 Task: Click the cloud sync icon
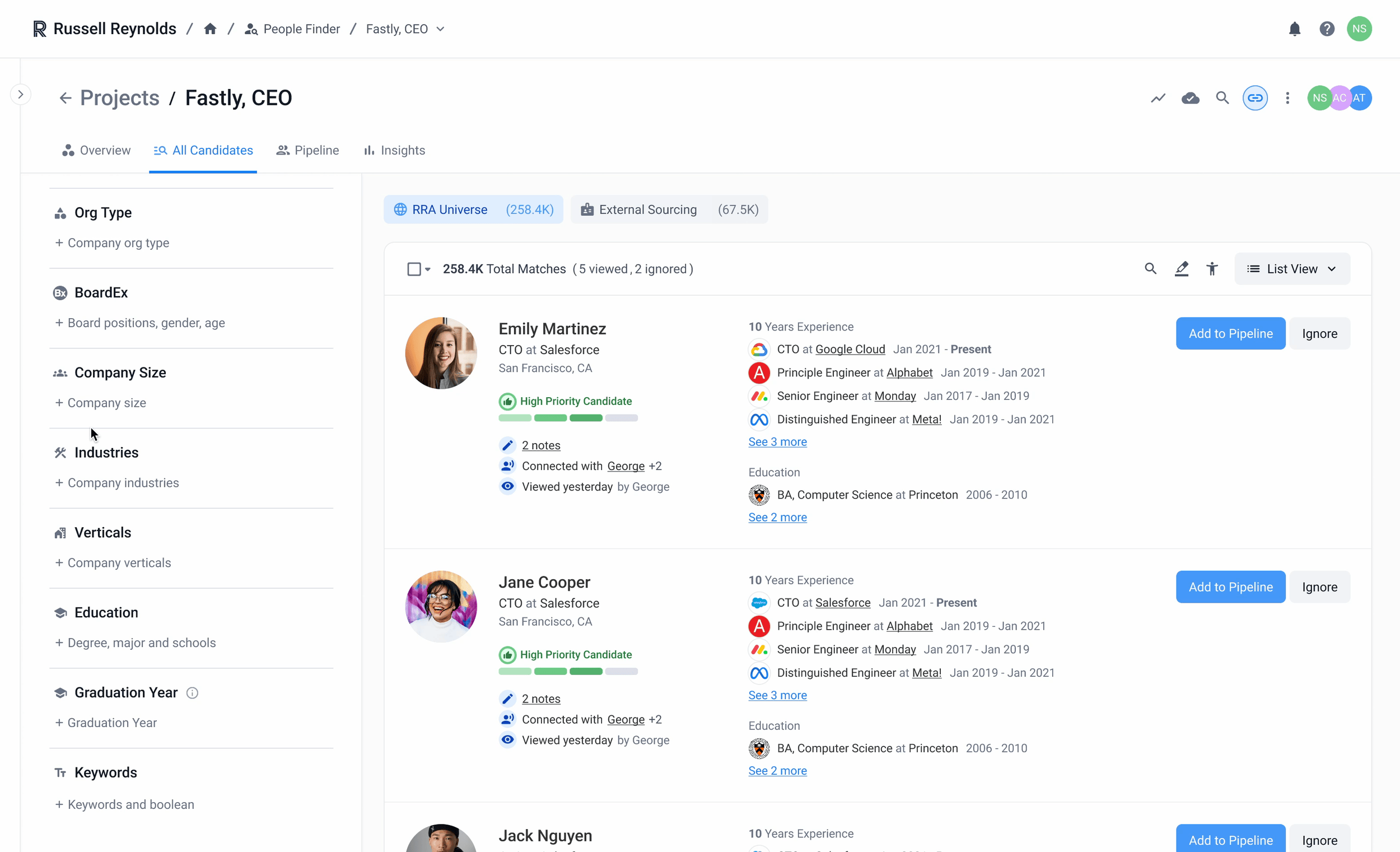tap(1191, 98)
